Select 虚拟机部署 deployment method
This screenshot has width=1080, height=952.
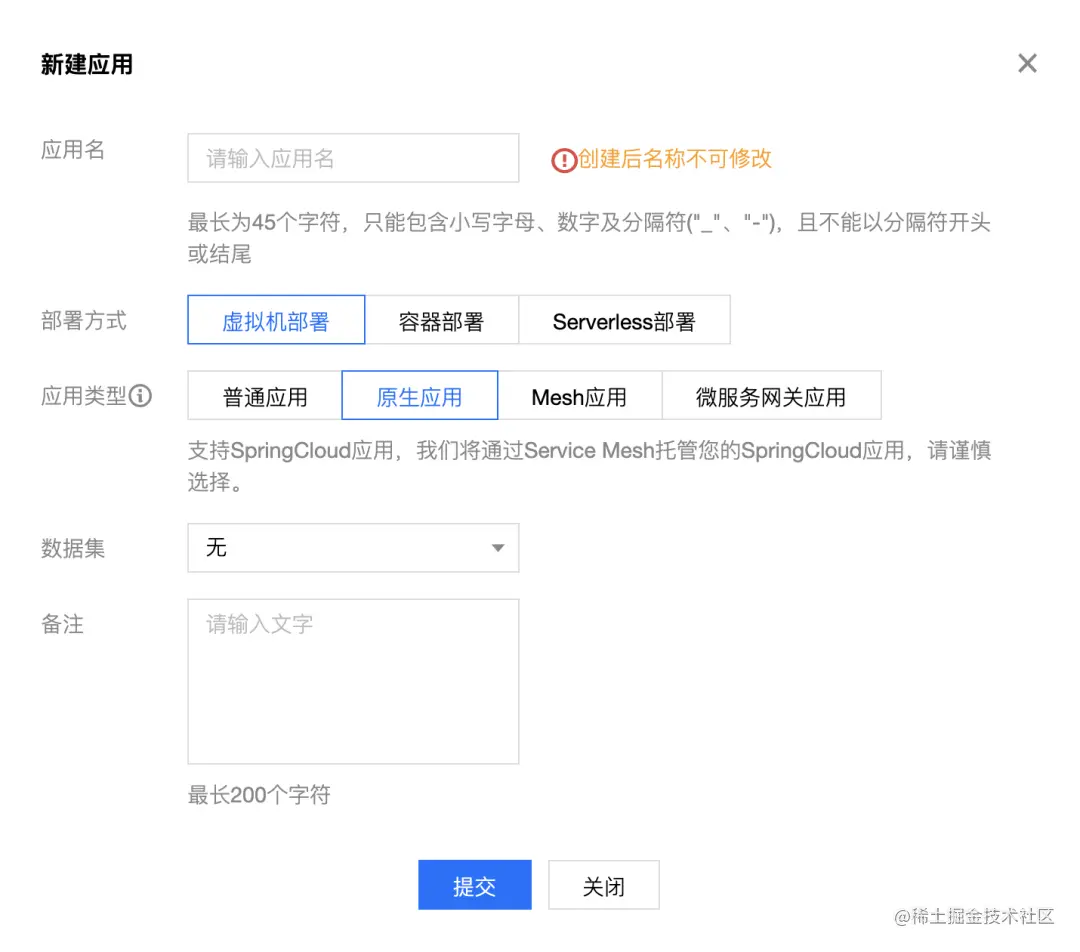tap(276, 319)
